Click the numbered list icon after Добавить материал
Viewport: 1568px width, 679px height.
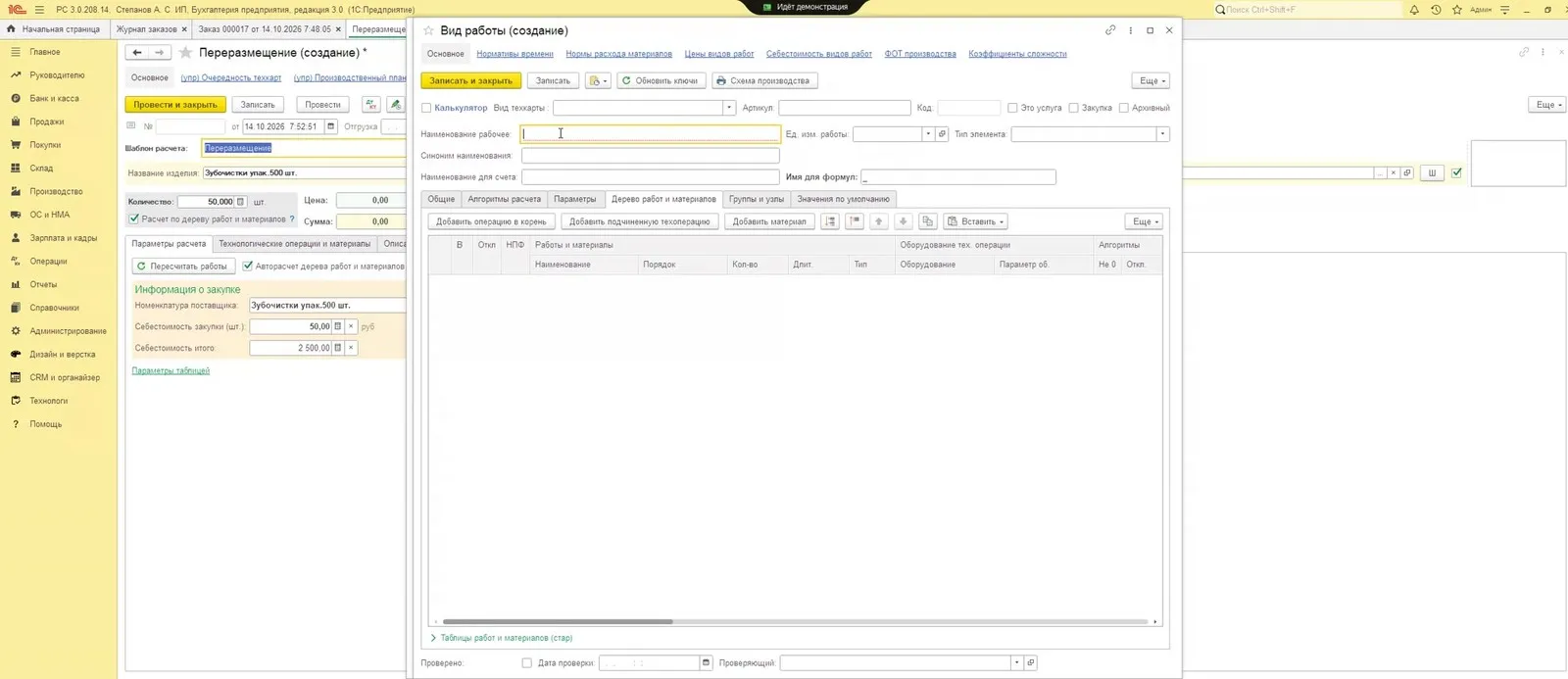click(x=830, y=221)
